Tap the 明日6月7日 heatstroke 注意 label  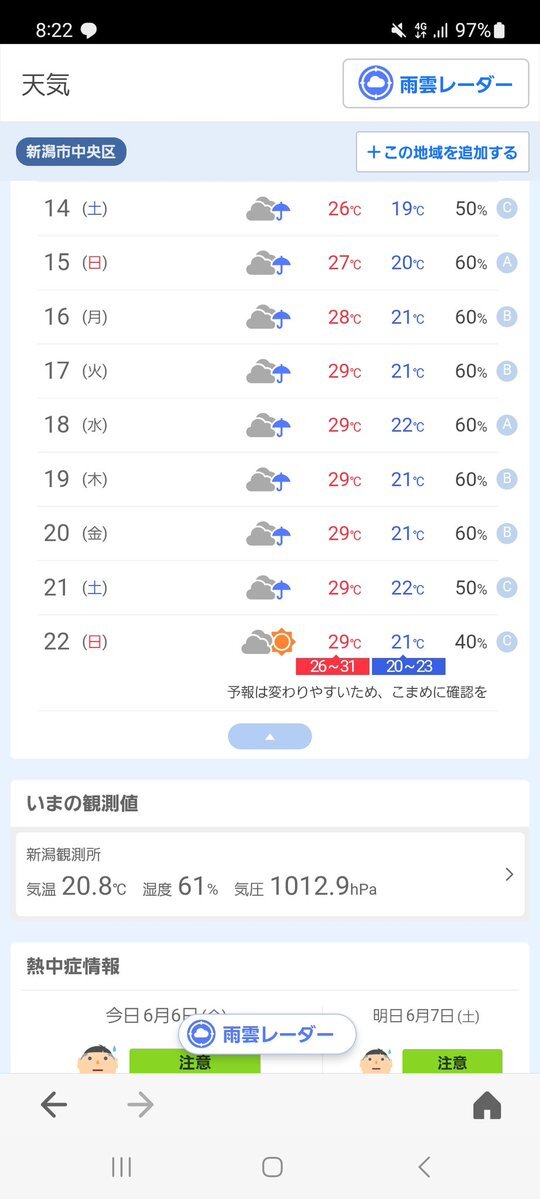click(x=452, y=1061)
